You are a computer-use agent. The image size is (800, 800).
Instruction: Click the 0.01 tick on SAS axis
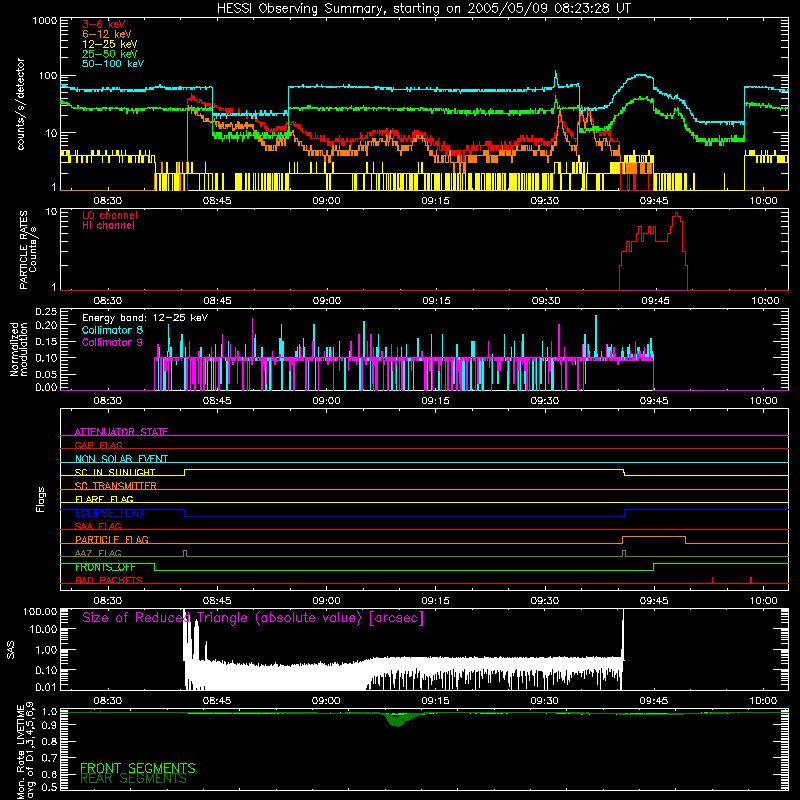(x=46, y=687)
